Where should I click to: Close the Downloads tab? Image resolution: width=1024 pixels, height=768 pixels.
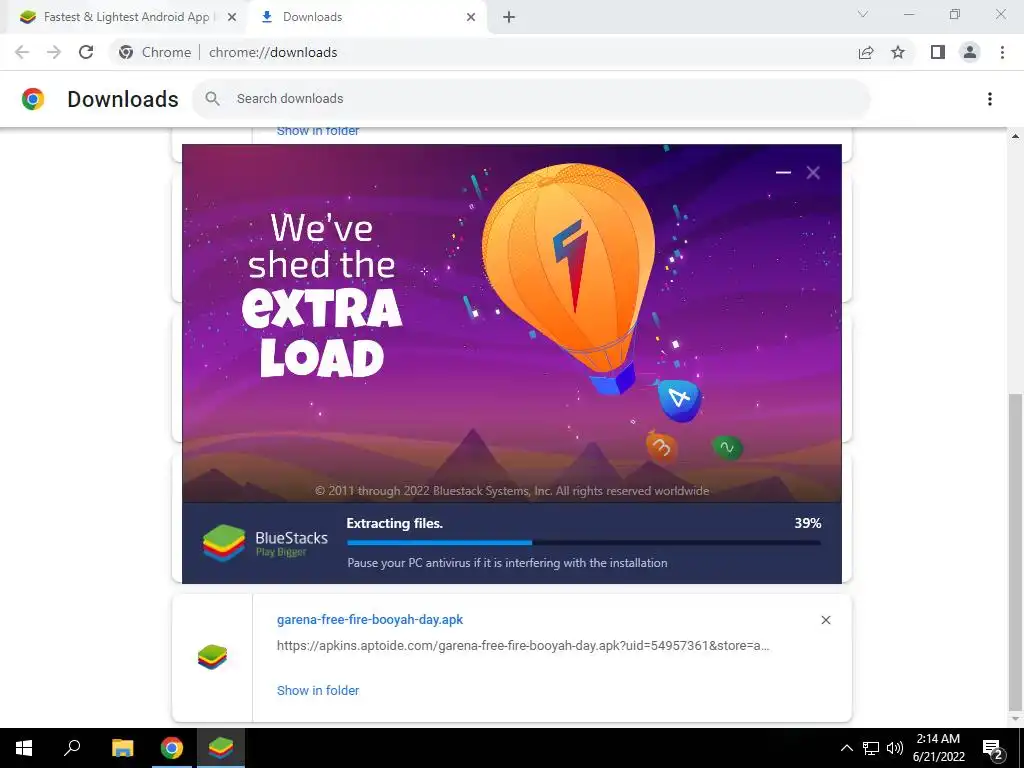(x=471, y=17)
